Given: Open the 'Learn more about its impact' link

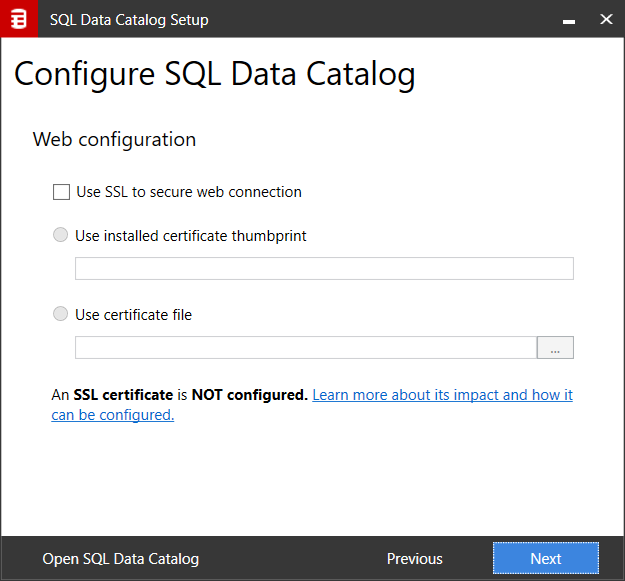Looking at the screenshot, I should (x=442, y=395).
